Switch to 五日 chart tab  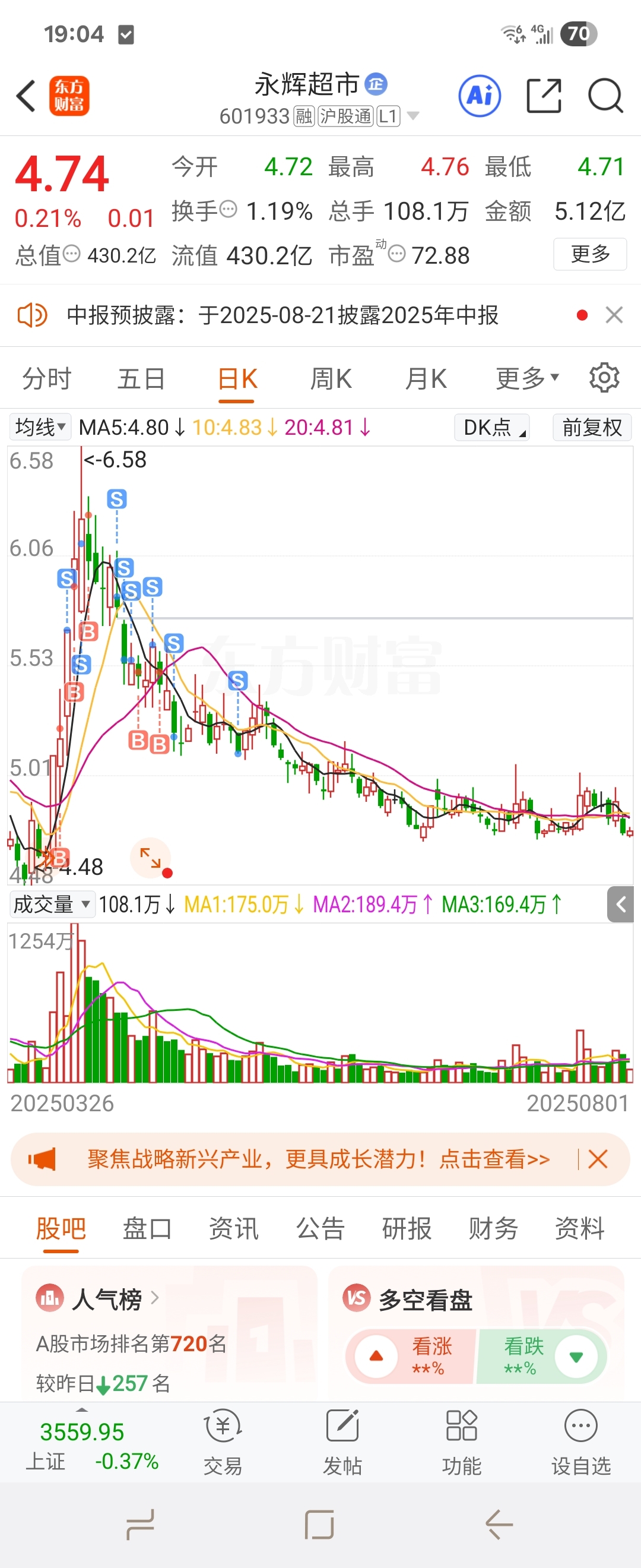(141, 378)
